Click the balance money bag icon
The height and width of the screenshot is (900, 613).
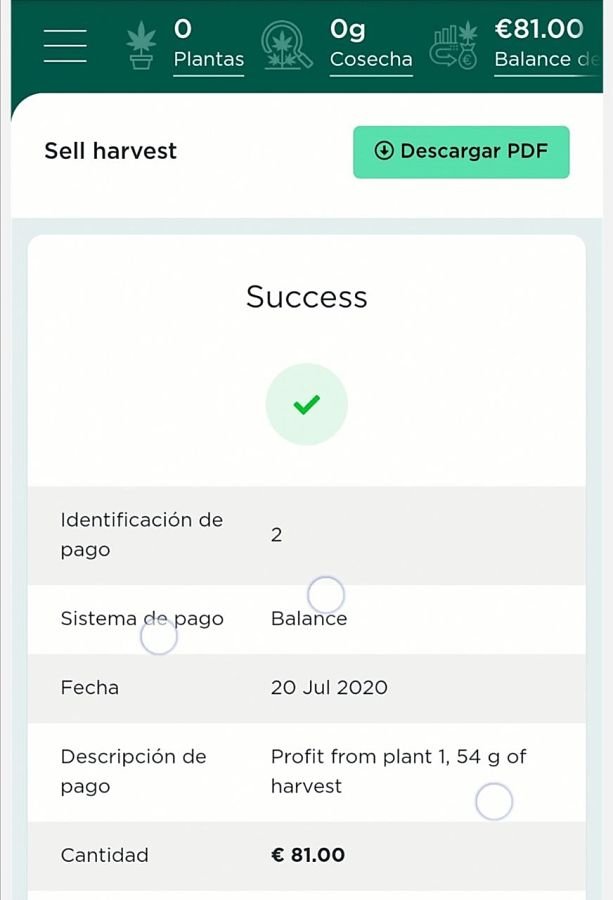tap(455, 45)
